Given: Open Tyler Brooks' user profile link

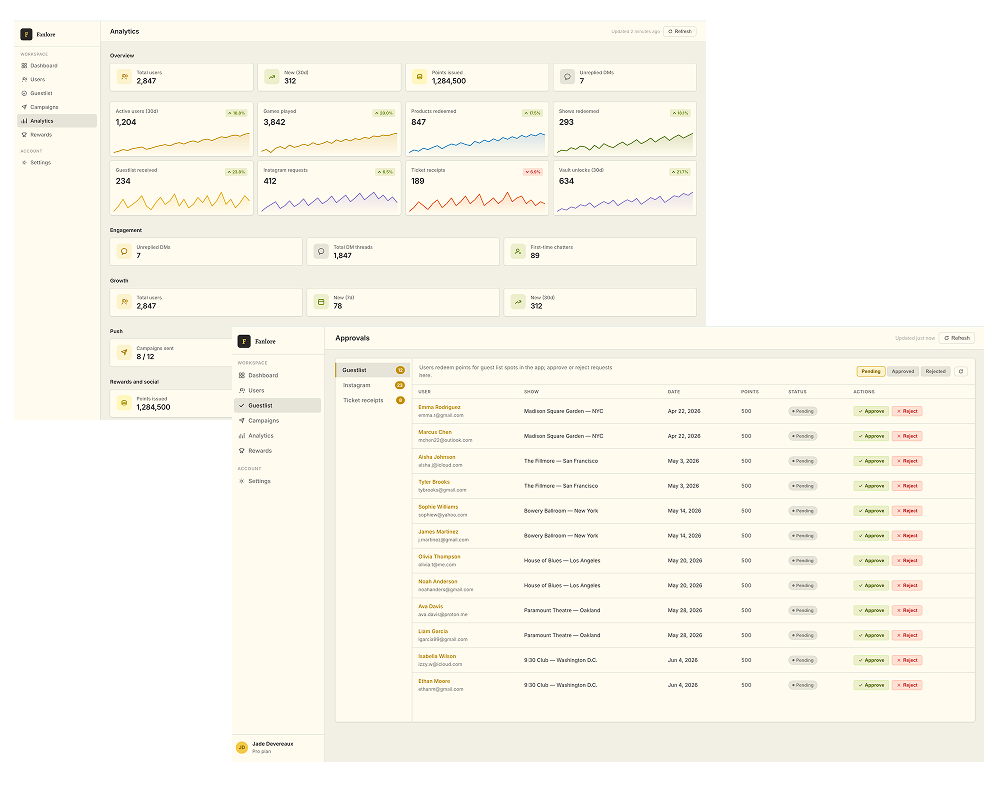Looking at the screenshot, I should coord(434,482).
